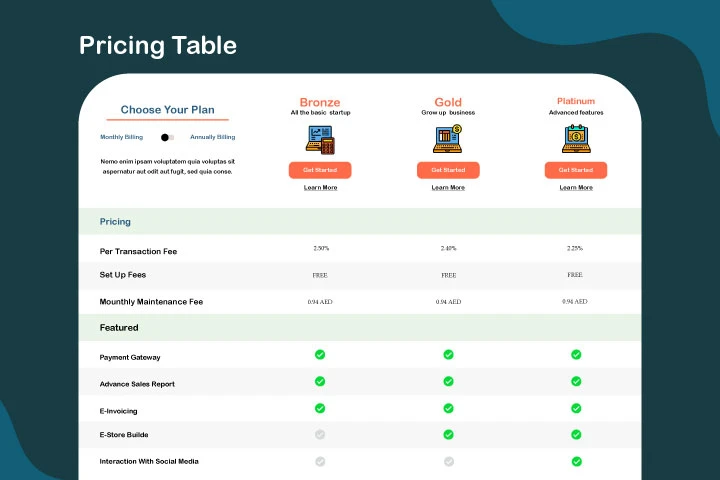
Task: Click the Gold plan laptop coin icon
Action: 448,139
